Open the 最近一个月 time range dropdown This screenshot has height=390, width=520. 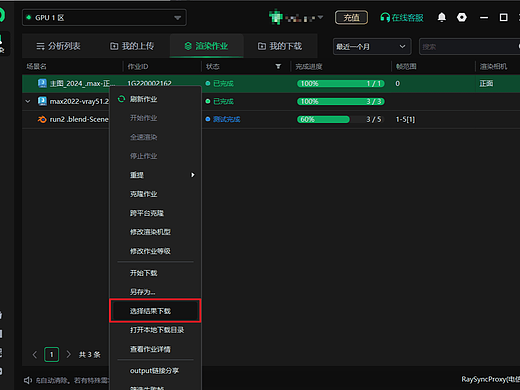(x=372, y=47)
